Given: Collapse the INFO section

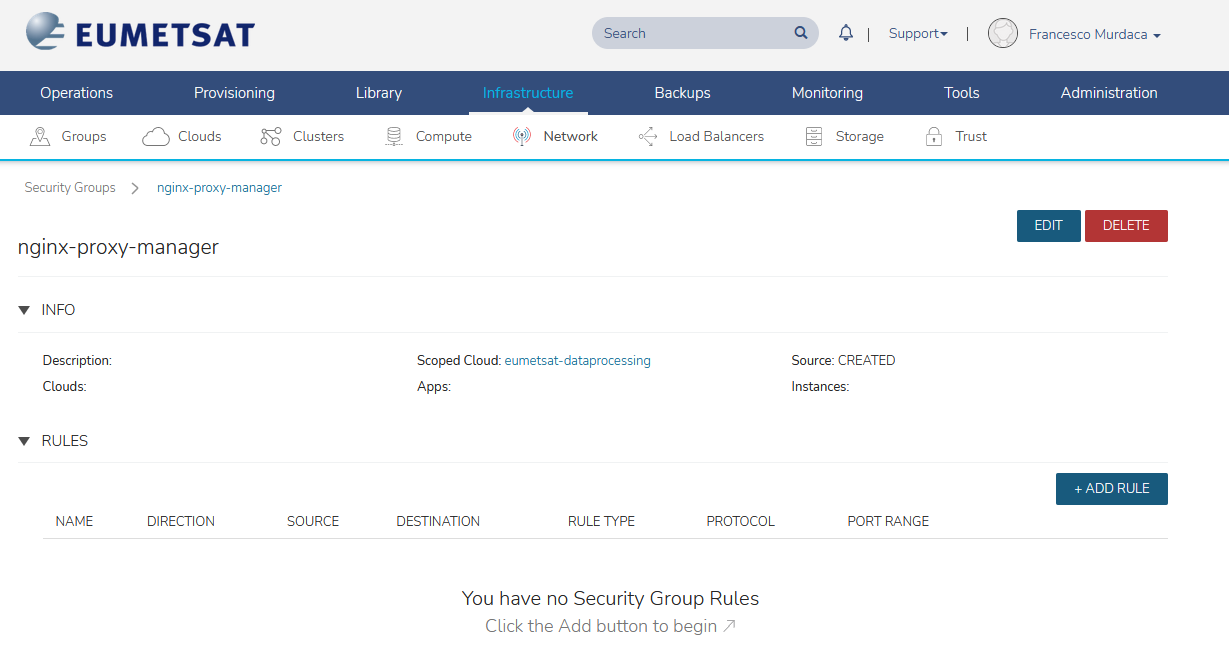Looking at the screenshot, I should coord(24,310).
